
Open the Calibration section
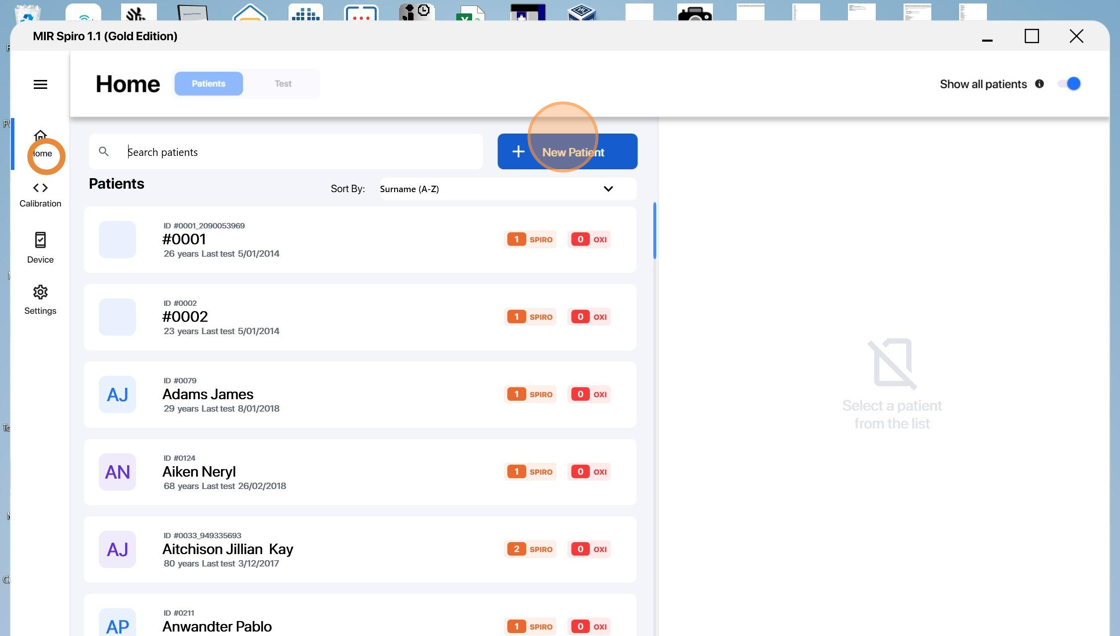coord(41,194)
